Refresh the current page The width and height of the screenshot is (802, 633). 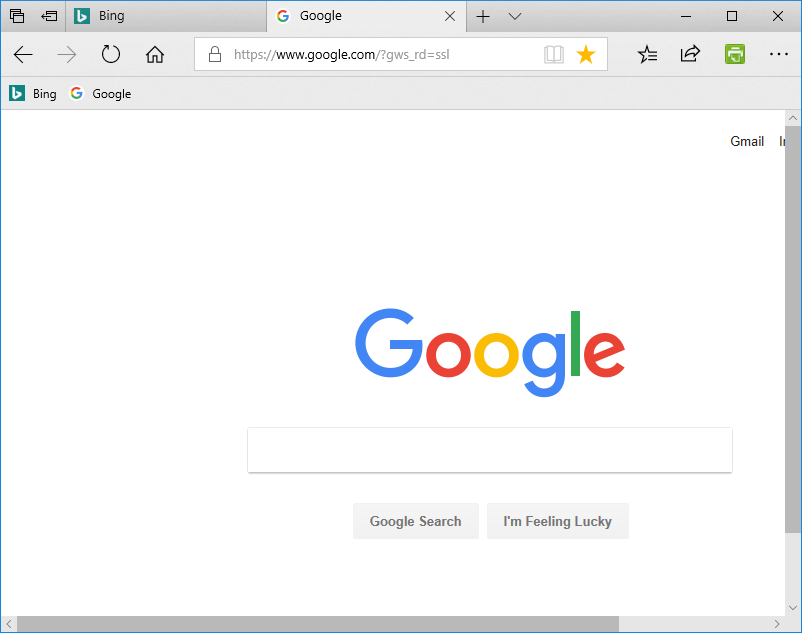(x=110, y=54)
